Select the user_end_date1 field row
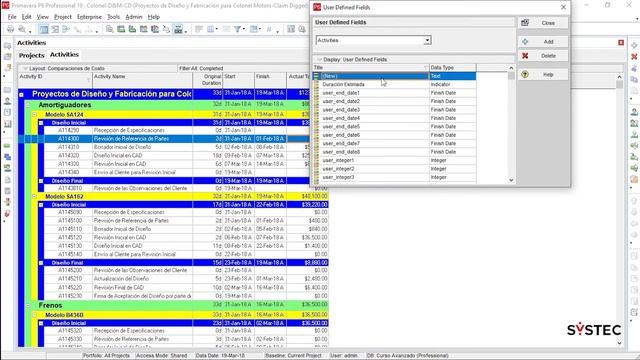This screenshot has height=360, width=640. coord(394,93)
